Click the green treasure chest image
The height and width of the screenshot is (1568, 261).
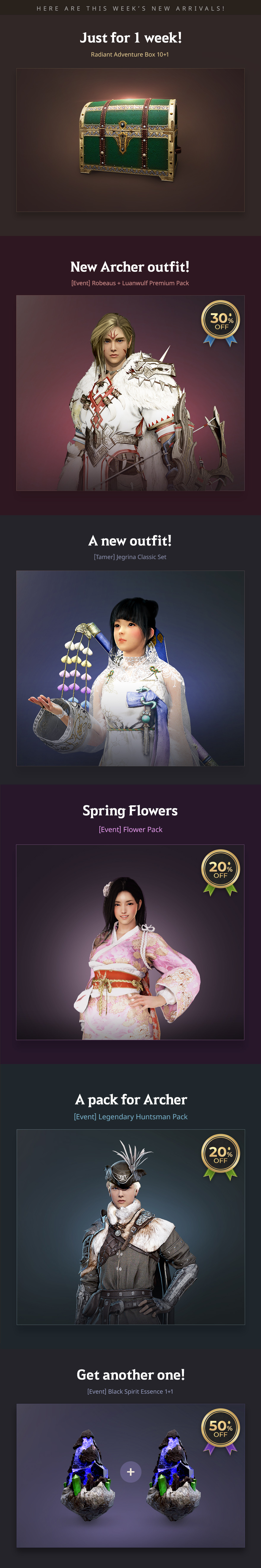[130, 140]
